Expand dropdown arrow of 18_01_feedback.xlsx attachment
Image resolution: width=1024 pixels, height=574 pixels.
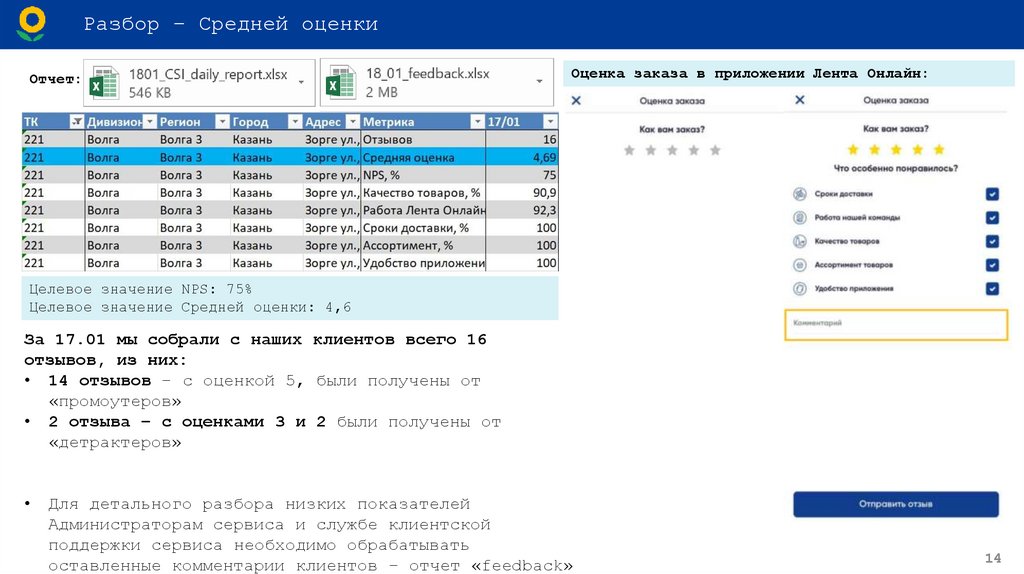(540, 82)
